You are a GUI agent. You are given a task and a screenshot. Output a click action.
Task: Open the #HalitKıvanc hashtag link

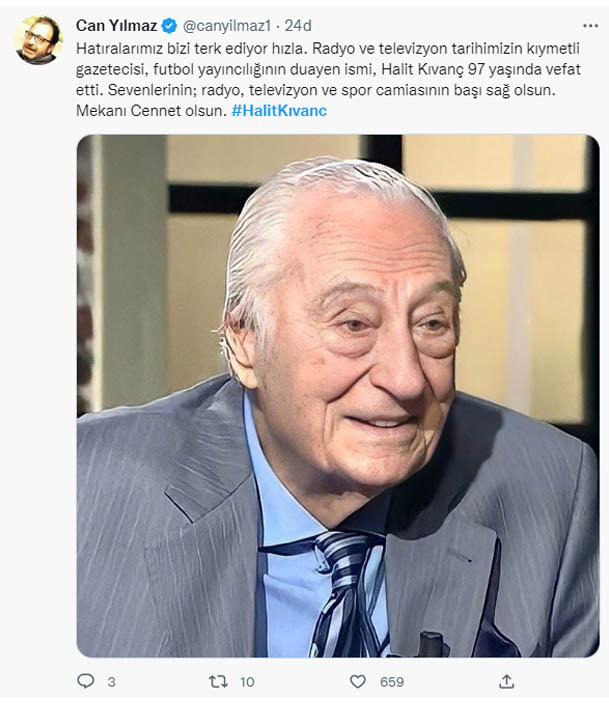point(279,111)
